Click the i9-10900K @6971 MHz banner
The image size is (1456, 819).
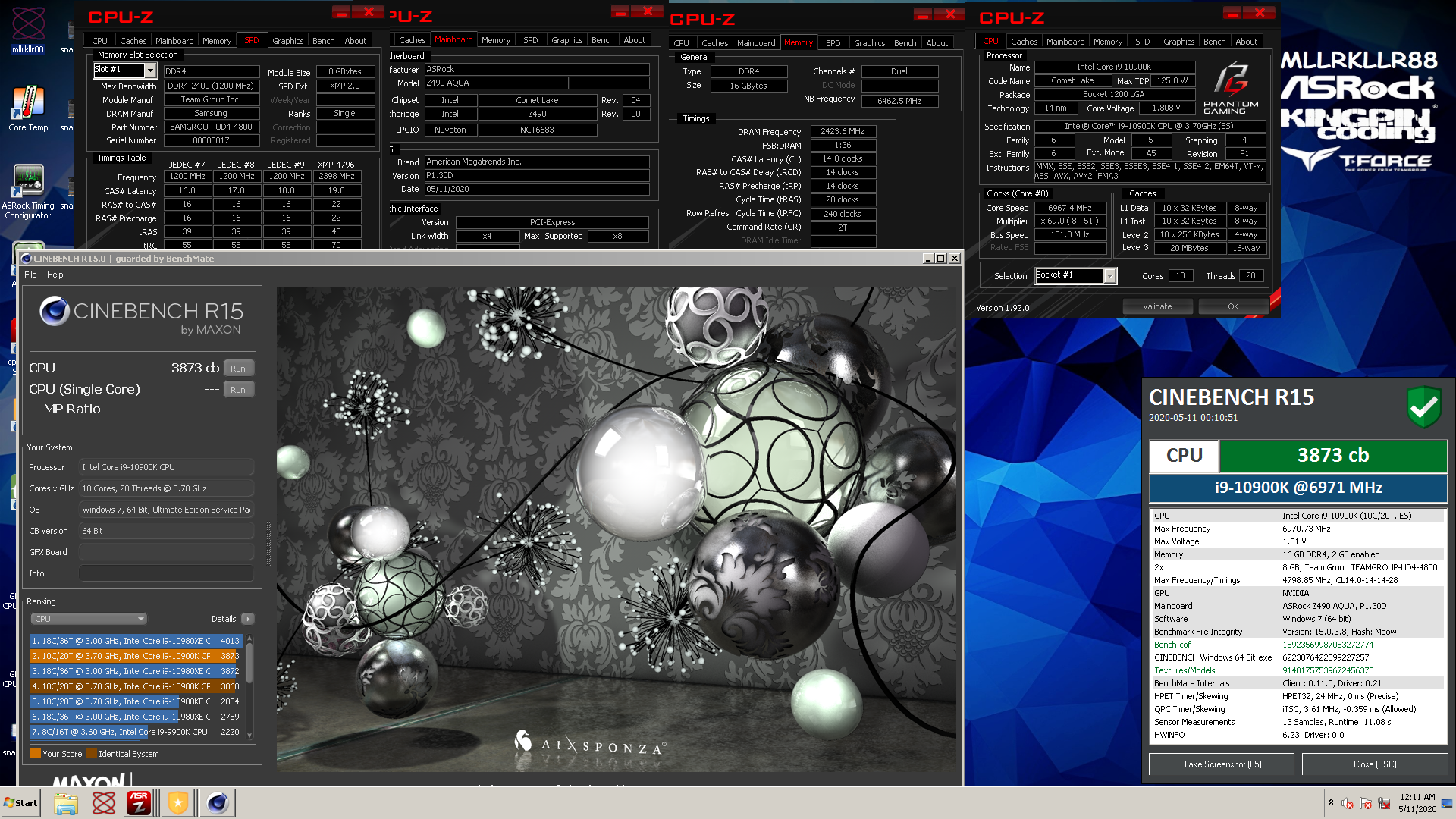1298,488
